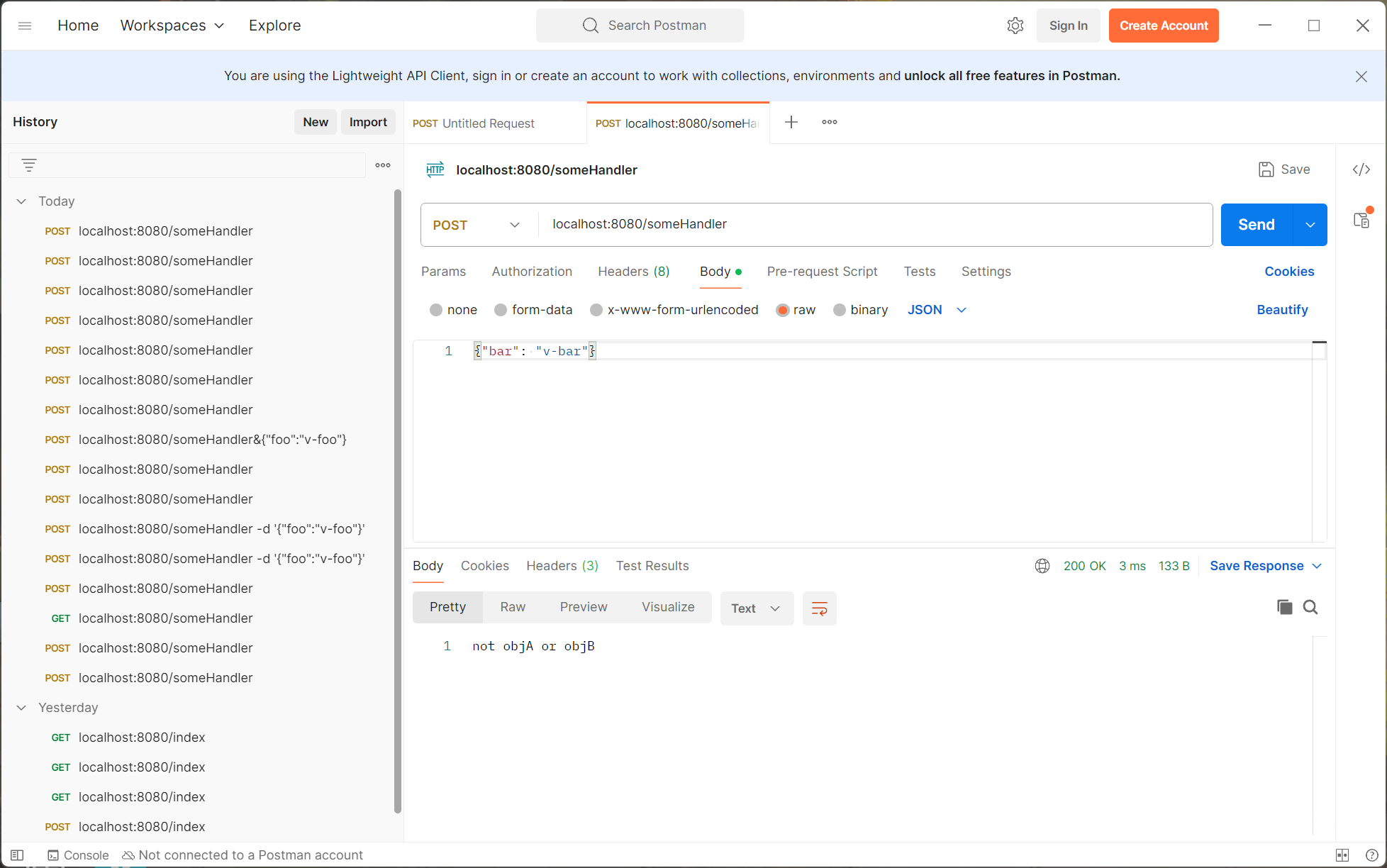Screen dimensions: 1387x868
Task: Search the response body icon
Action: 1310,607
